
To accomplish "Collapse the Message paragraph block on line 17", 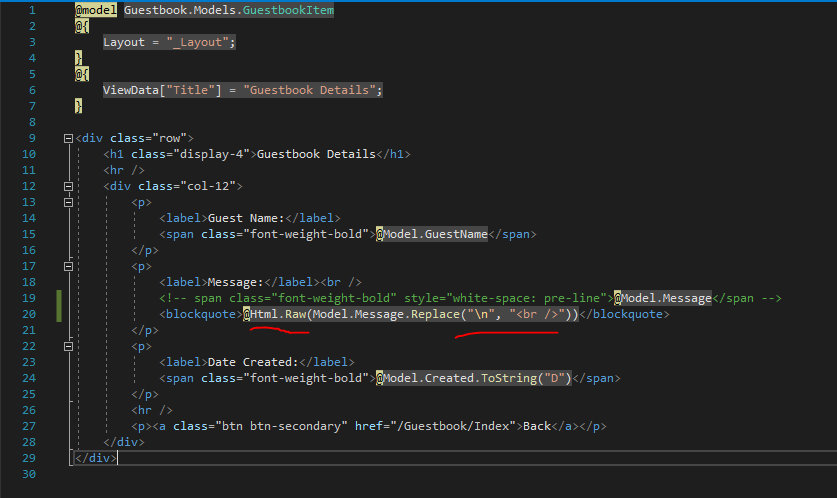I will (x=68, y=266).
